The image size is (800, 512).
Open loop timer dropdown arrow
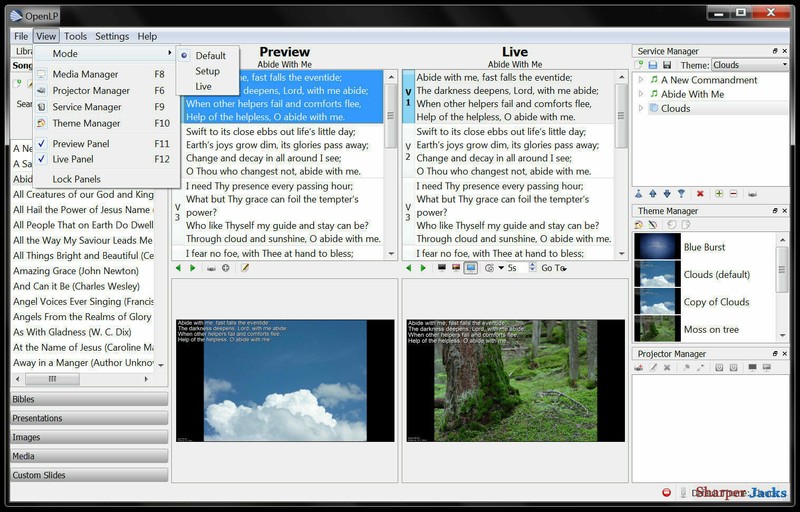tap(501, 268)
